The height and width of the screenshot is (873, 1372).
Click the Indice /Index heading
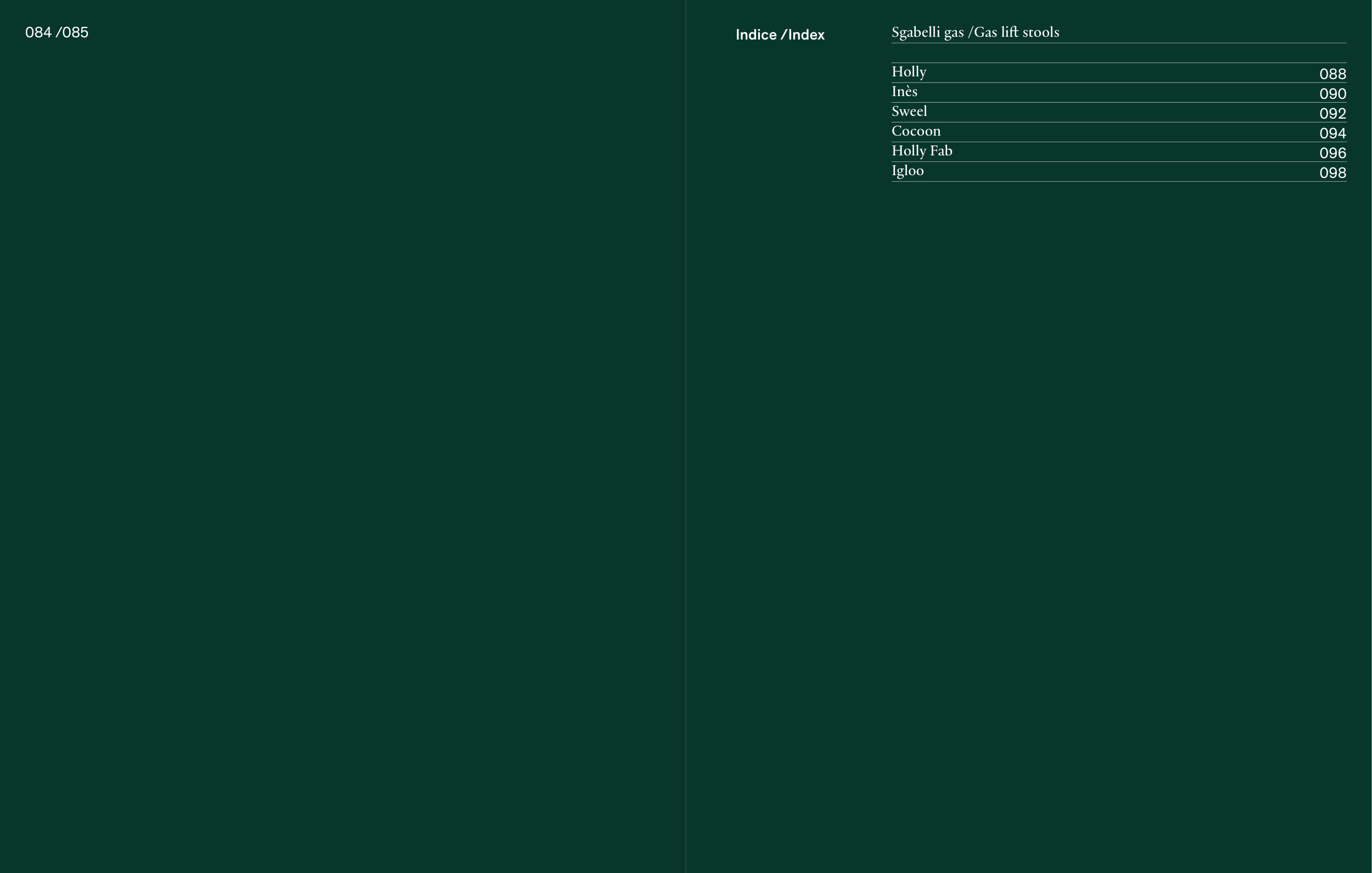coord(780,35)
